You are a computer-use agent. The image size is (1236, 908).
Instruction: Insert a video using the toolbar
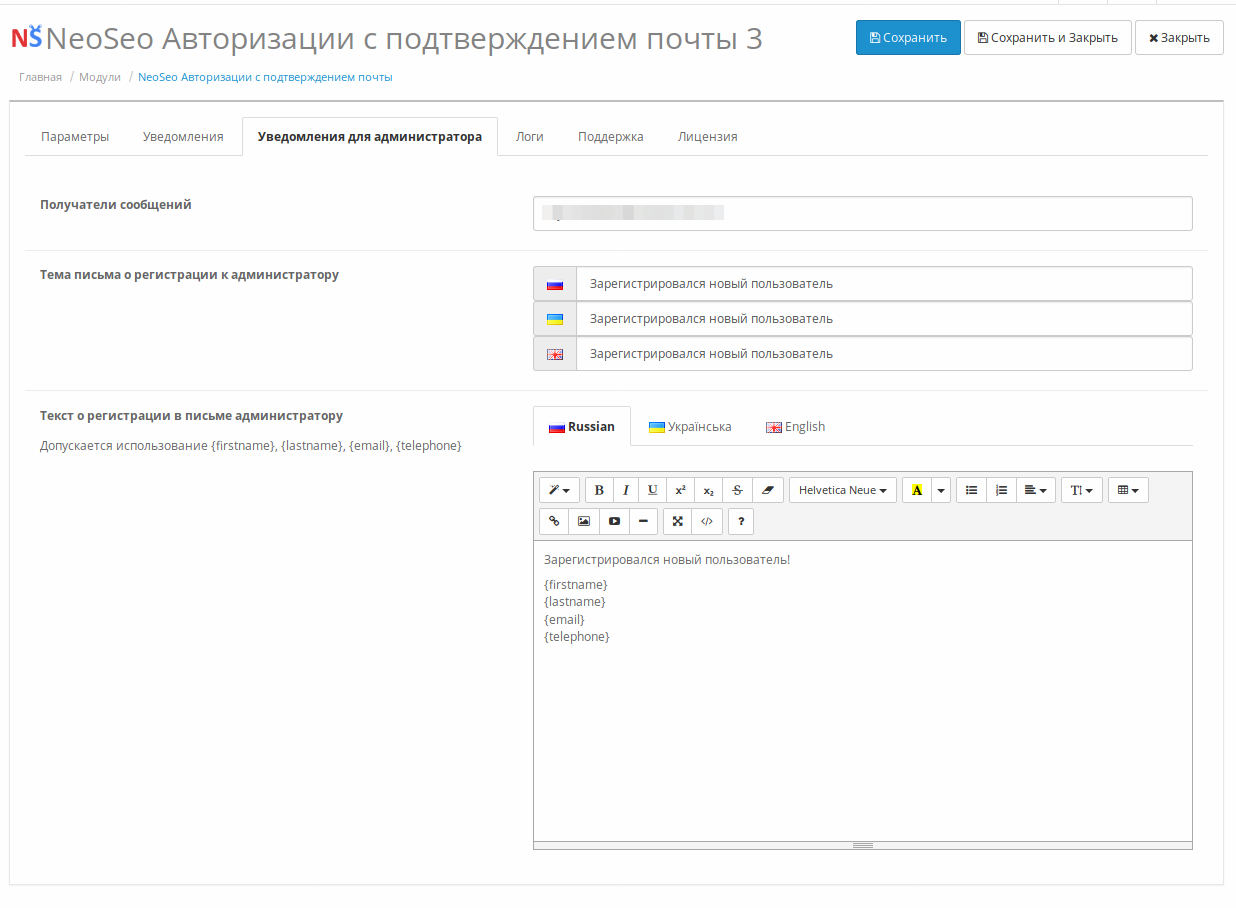tap(614, 521)
